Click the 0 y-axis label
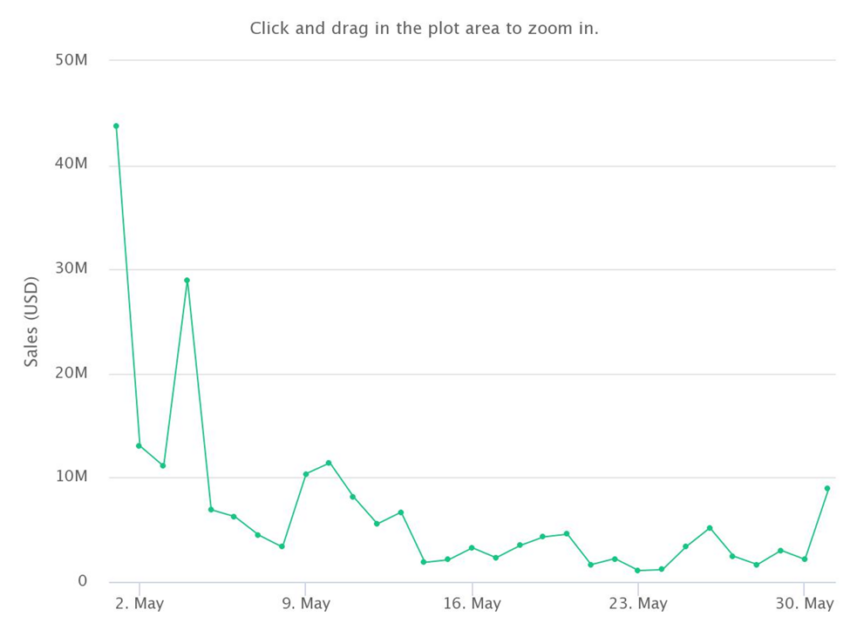Image resolution: width=850 pixels, height=637 pixels. [x=82, y=581]
